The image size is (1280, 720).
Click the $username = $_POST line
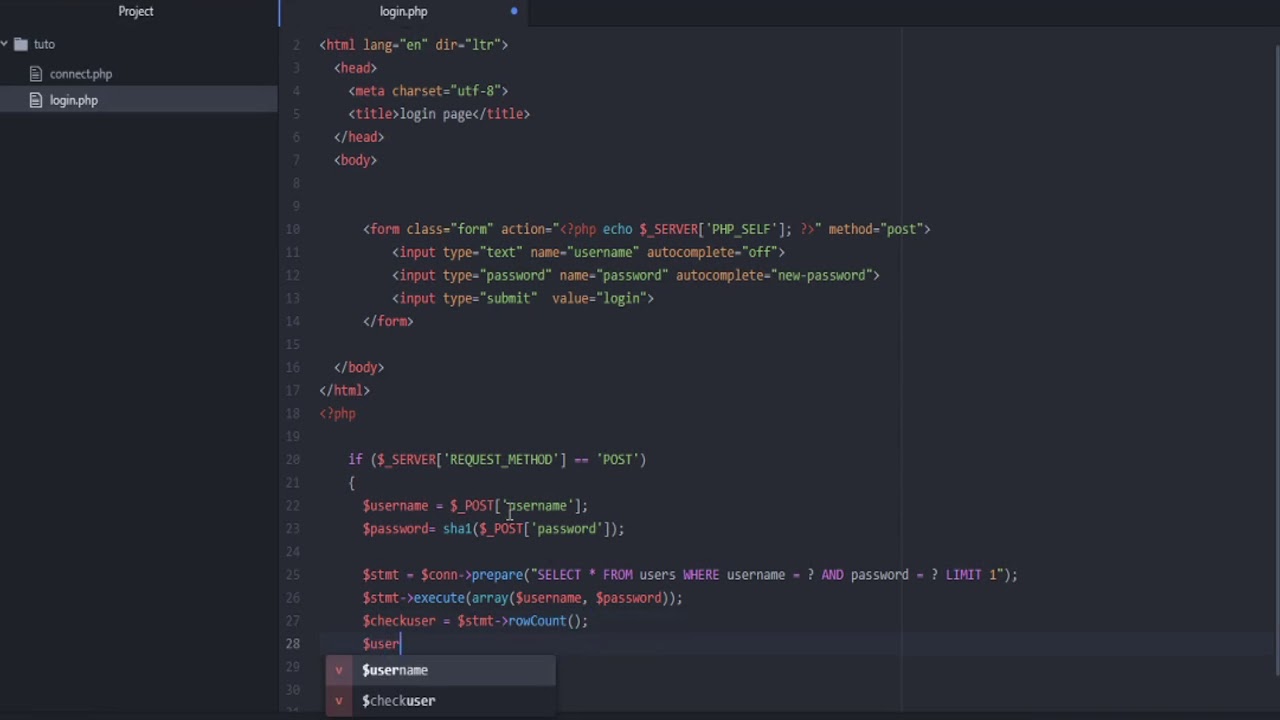(475, 505)
